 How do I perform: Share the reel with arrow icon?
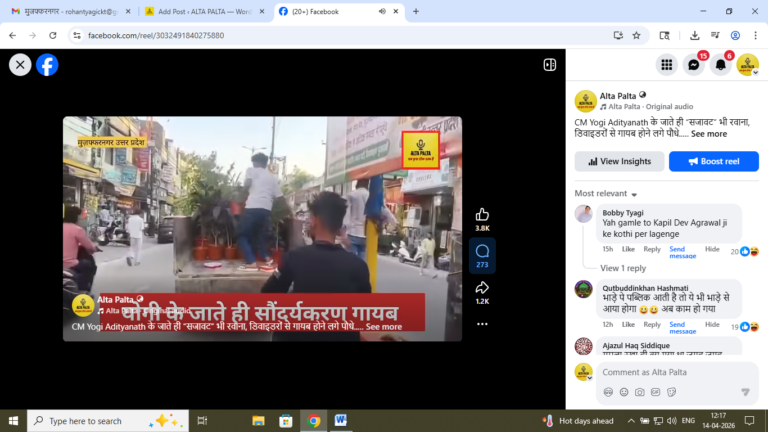(482, 288)
